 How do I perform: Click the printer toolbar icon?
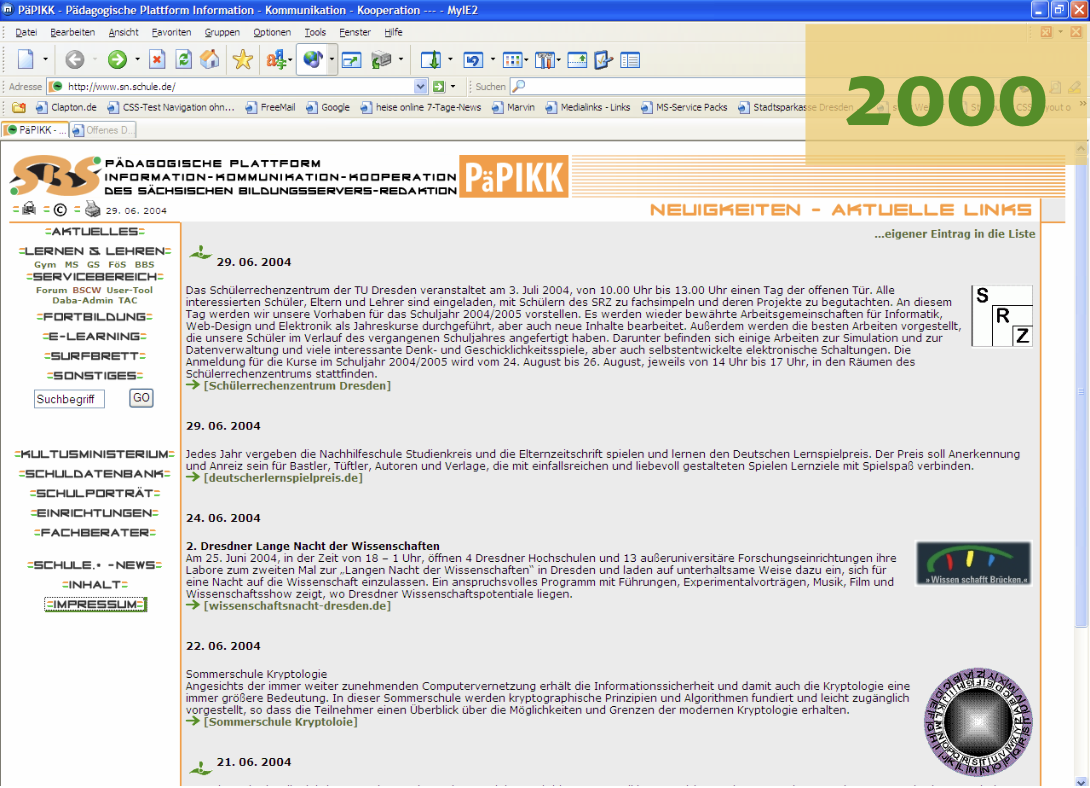(x=381, y=60)
